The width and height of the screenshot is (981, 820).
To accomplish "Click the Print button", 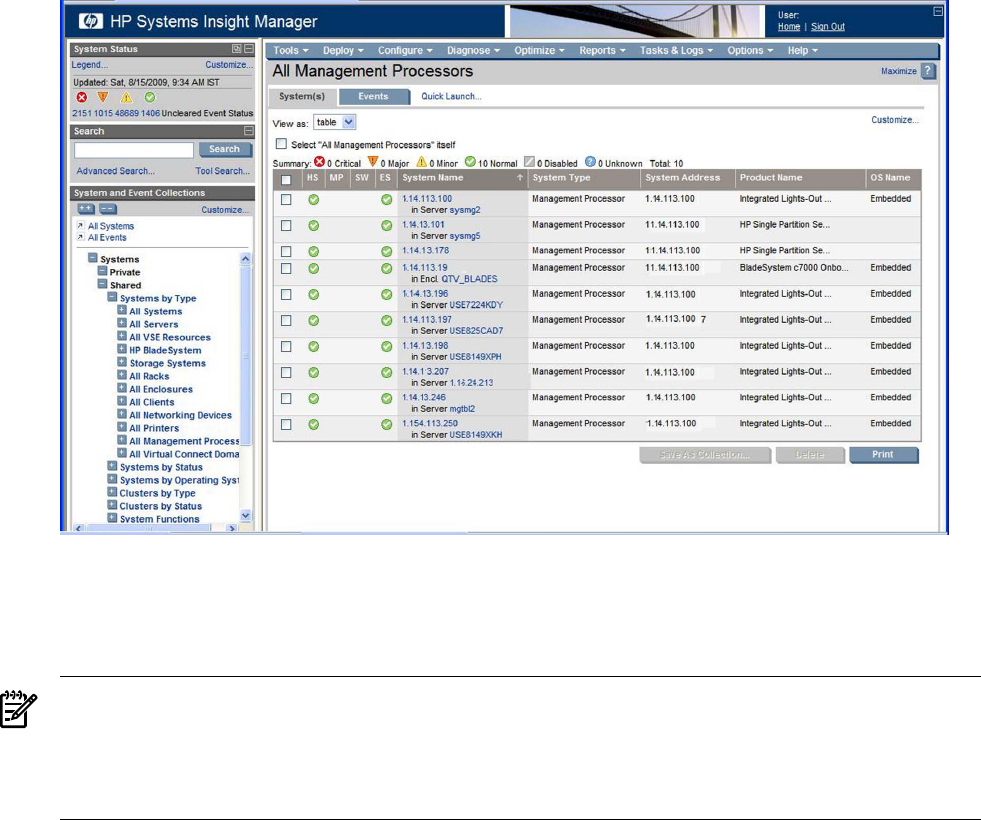I will pyautogui.click(x=883, y=455).
